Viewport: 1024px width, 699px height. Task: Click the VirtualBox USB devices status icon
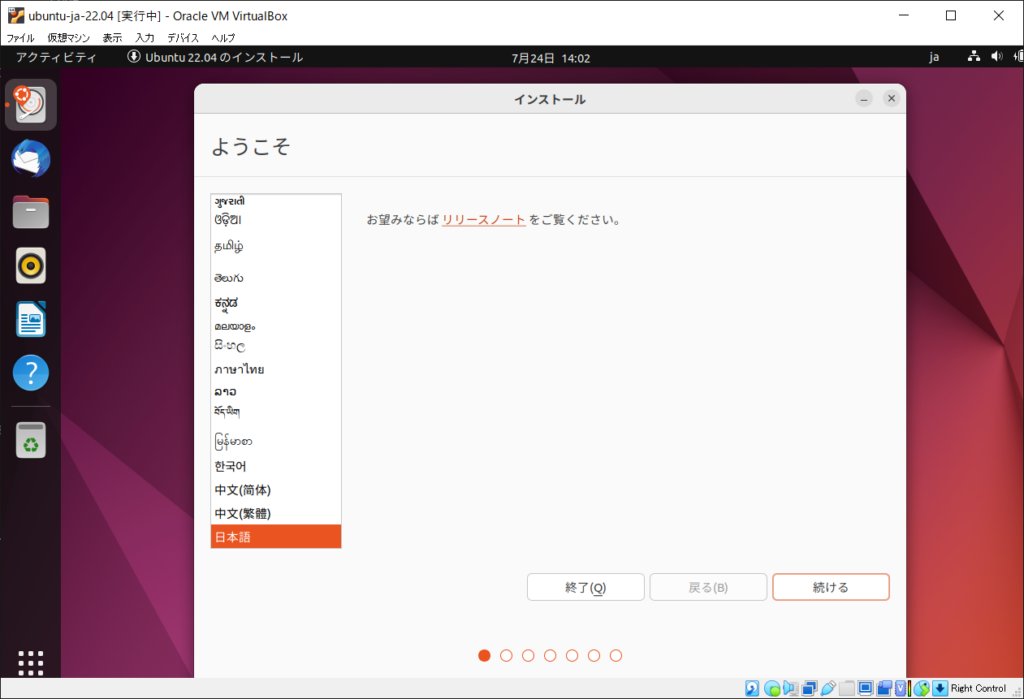828,688
